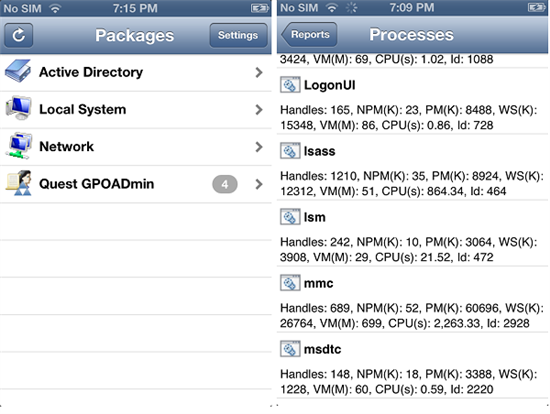The height and width of the screenshot is (414, 550).
Task: Go back to Reports
Action: click(309, 34)
